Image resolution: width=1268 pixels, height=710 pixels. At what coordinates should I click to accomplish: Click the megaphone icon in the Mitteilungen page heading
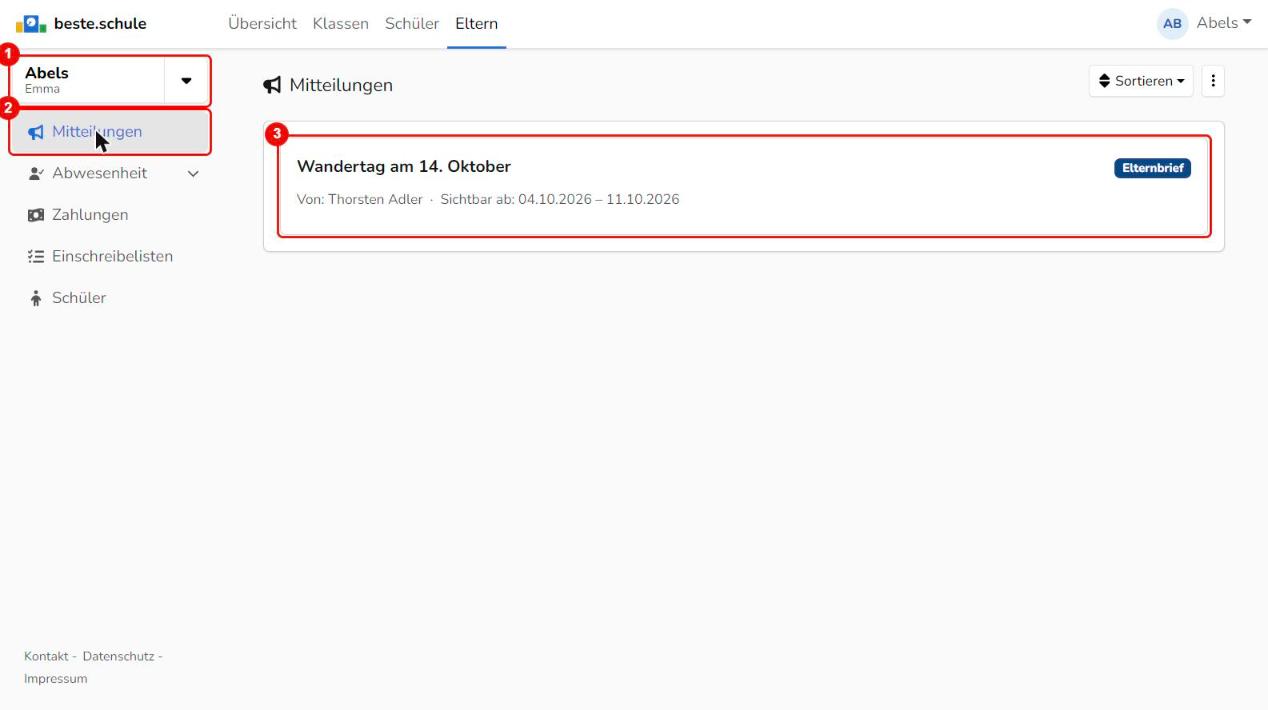tap(272, 86)
